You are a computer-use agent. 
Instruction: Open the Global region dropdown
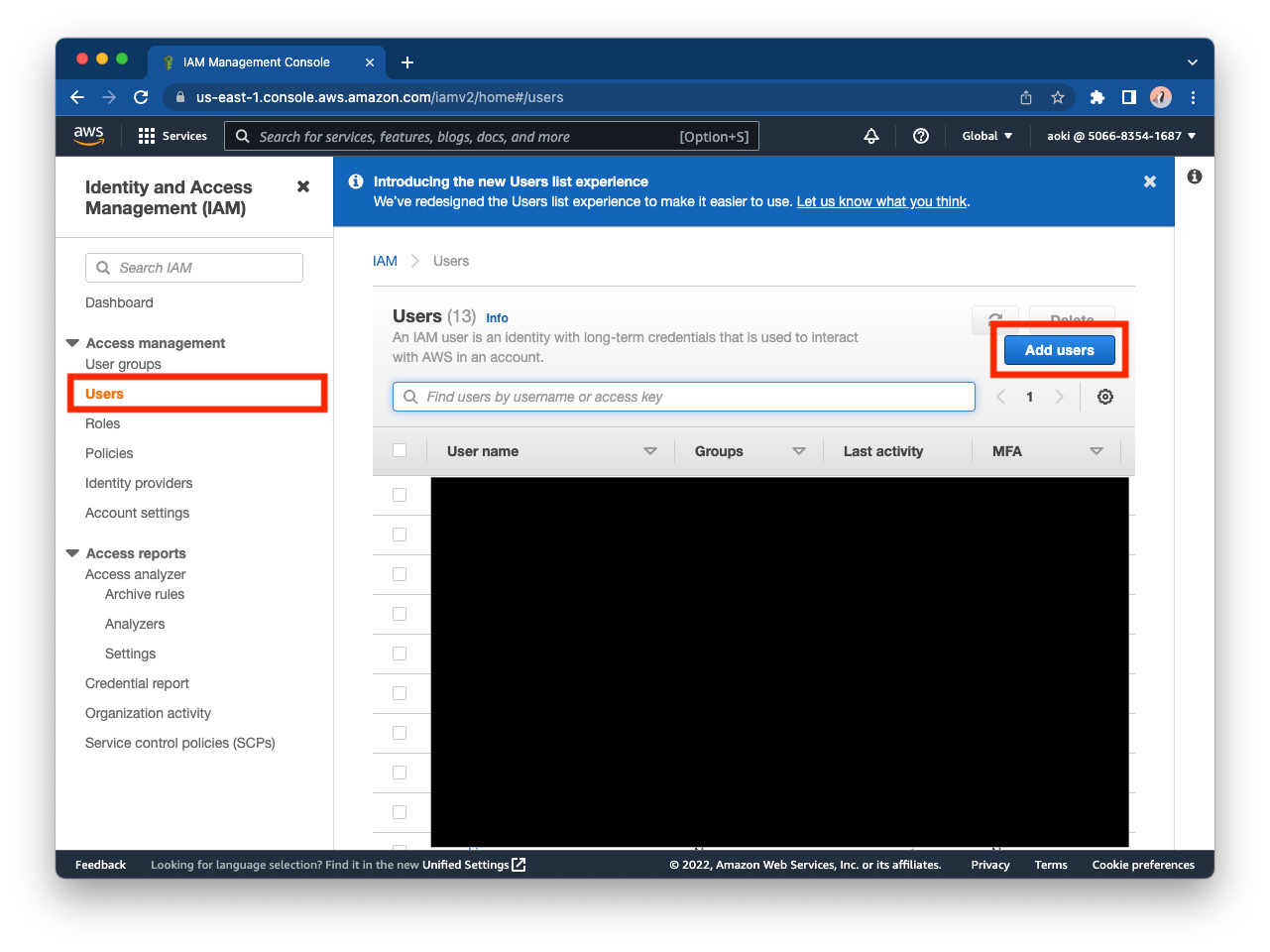(987, 136)
